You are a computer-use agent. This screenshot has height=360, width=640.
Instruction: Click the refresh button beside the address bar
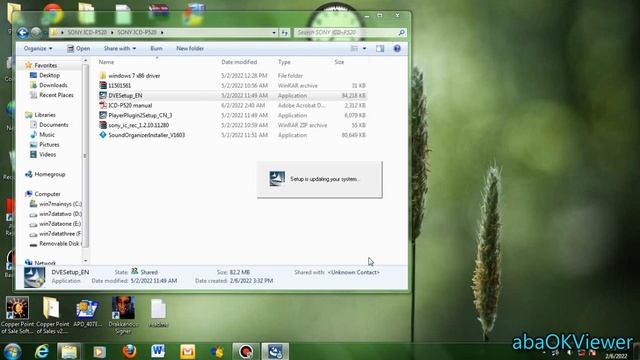tap(284, 33)
